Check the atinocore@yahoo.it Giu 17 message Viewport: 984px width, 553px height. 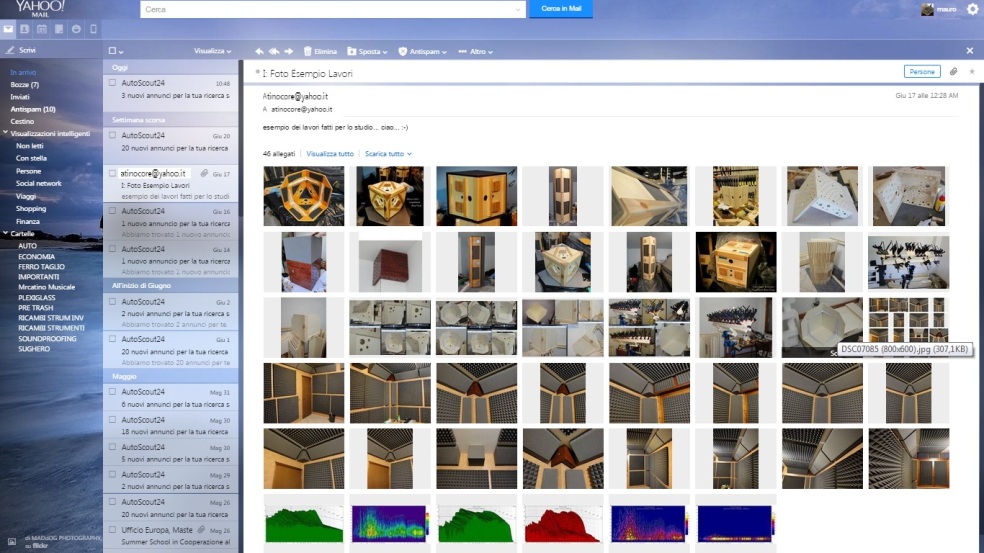(x=112, y=173)
